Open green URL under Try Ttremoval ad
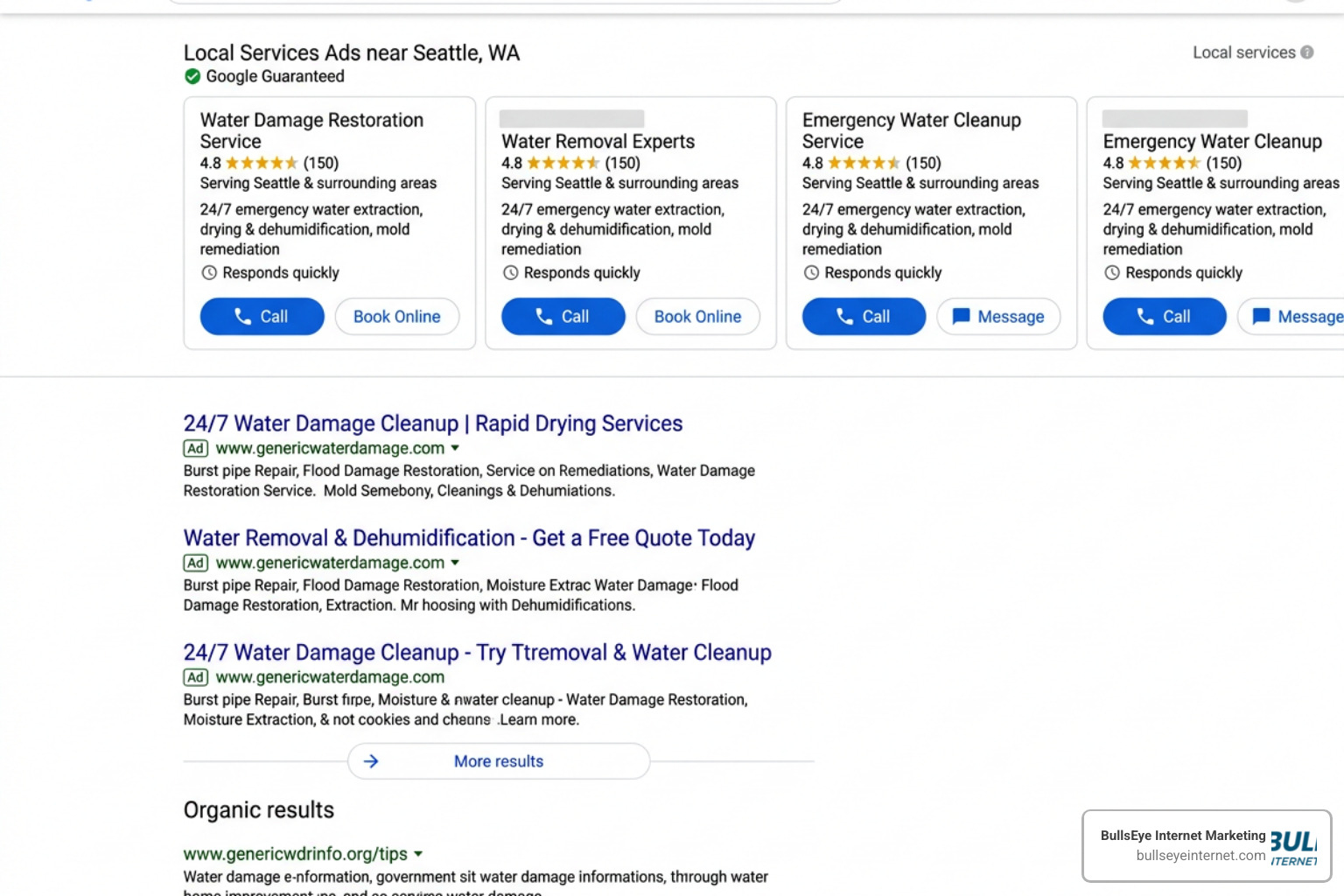The image size is (1344, 896). (x=331, y=677)
